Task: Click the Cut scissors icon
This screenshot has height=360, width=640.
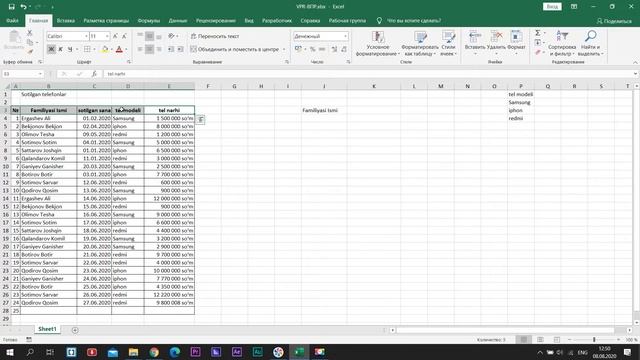Action: 29,33
